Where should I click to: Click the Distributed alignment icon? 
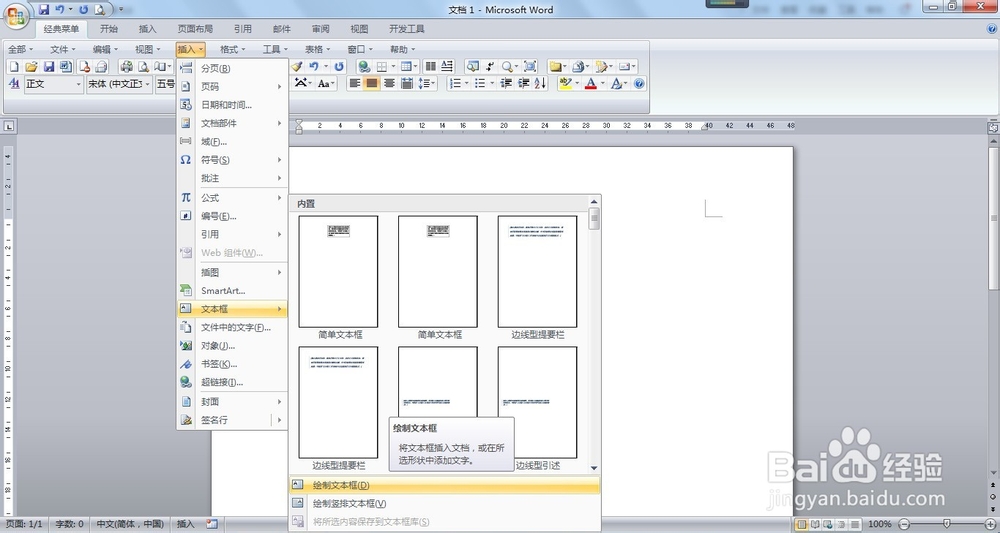point(406,84)
